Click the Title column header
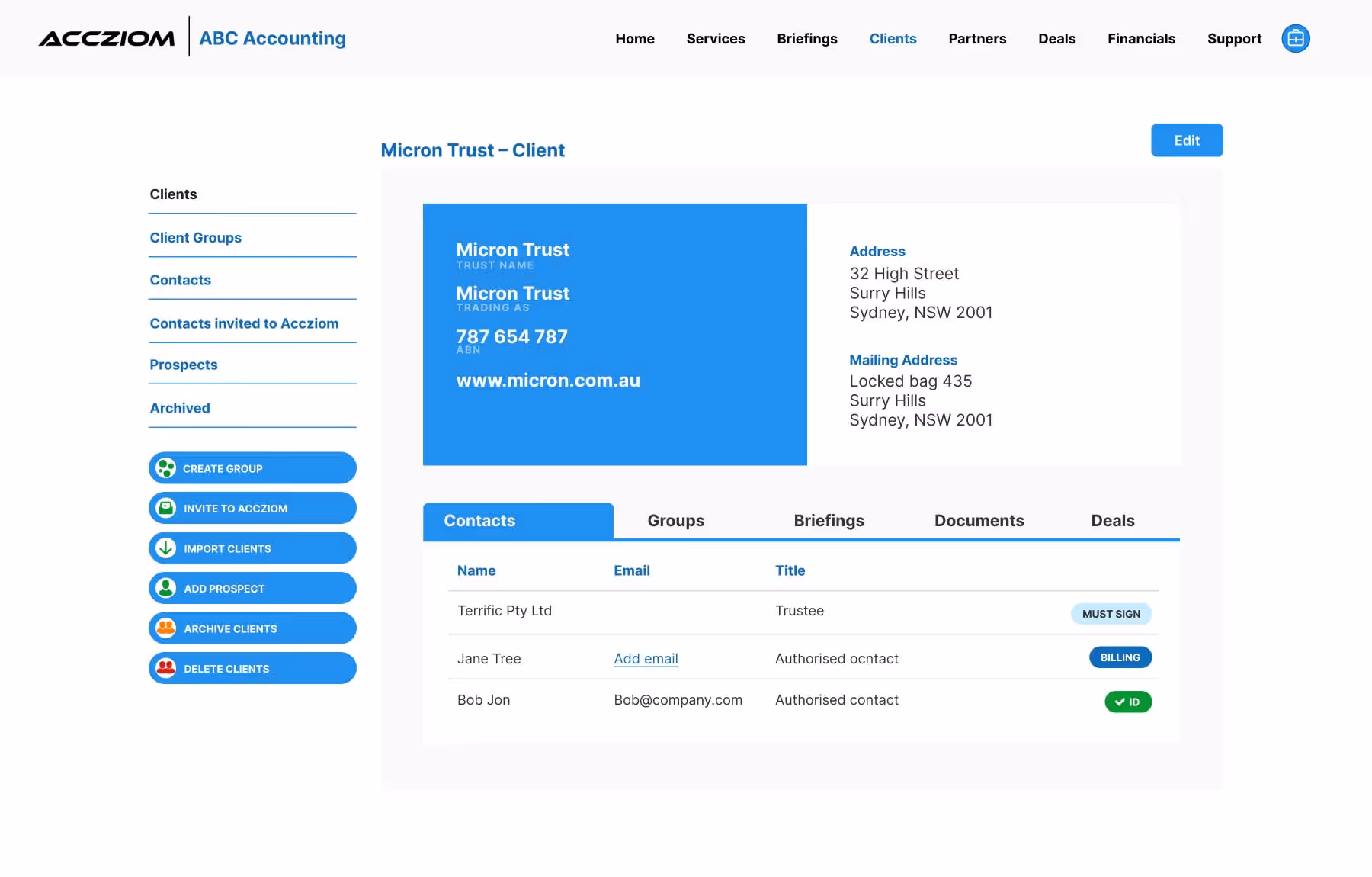 click(790, 570)
